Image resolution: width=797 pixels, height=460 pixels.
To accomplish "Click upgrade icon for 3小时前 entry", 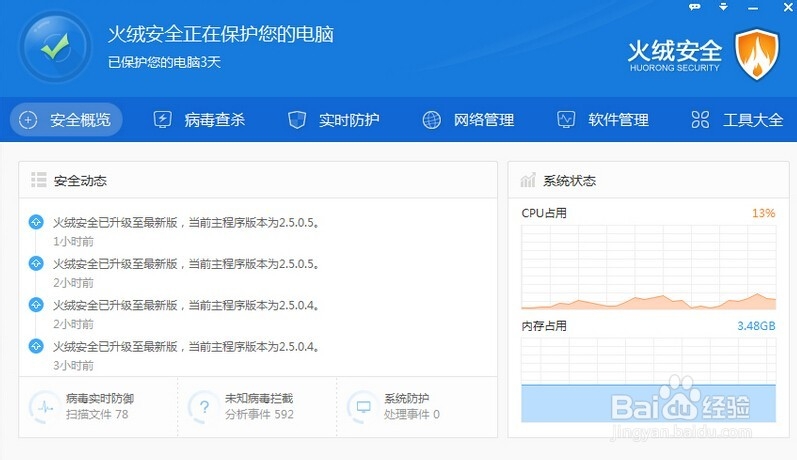I will click(x=36, y=346).
